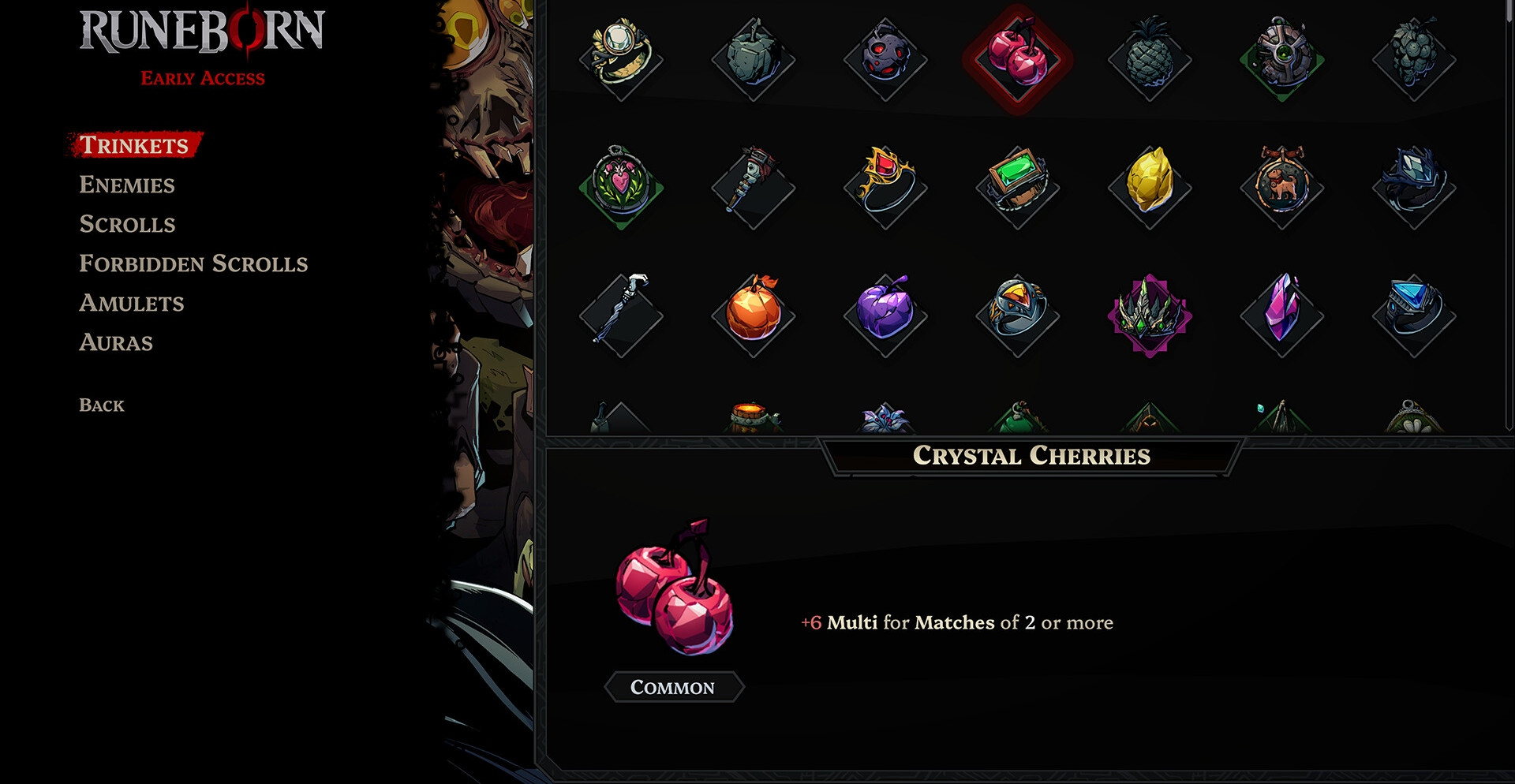Open the Auras category
1515x784 pixels.
point(116,342)
